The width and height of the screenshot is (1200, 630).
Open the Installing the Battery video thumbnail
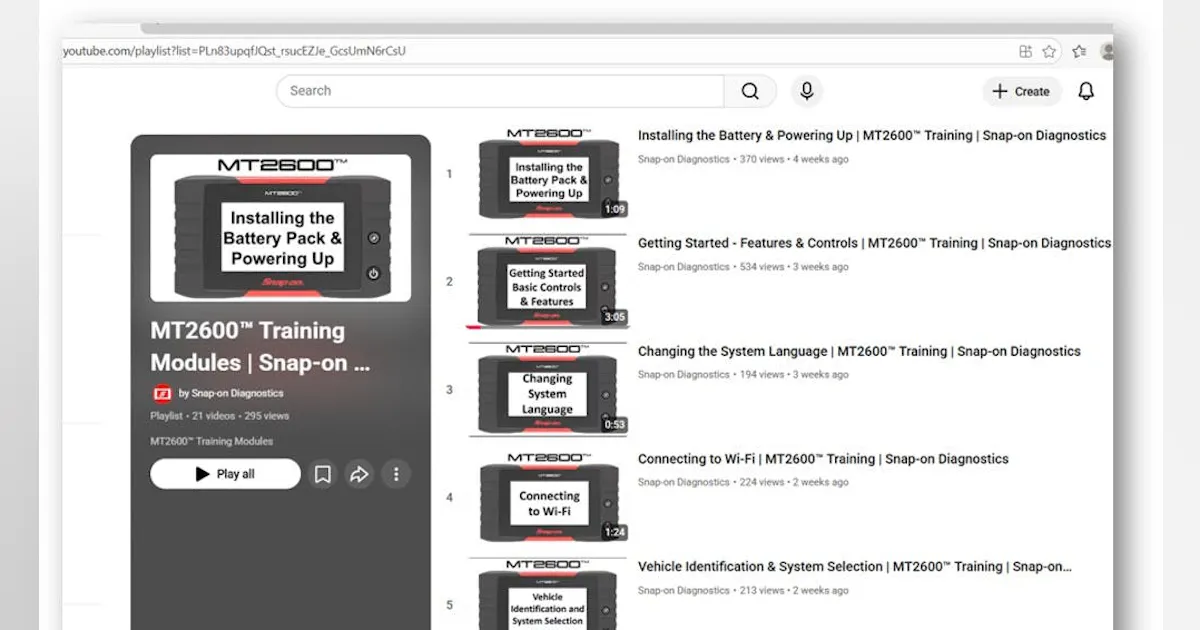pyautogui.click(x=548, y=174)
